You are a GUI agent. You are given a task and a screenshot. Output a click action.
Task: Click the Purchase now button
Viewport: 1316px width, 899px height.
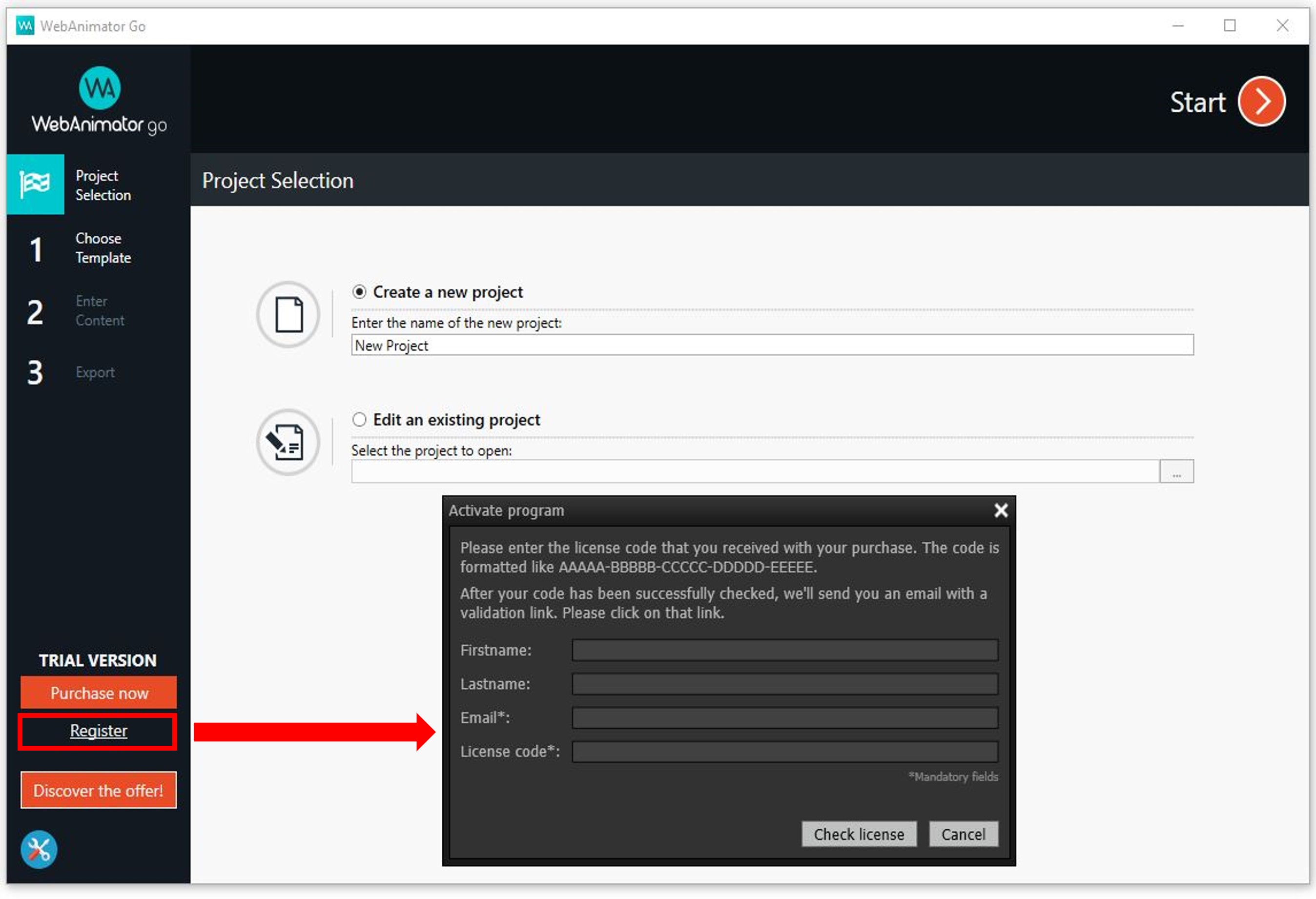99,693
